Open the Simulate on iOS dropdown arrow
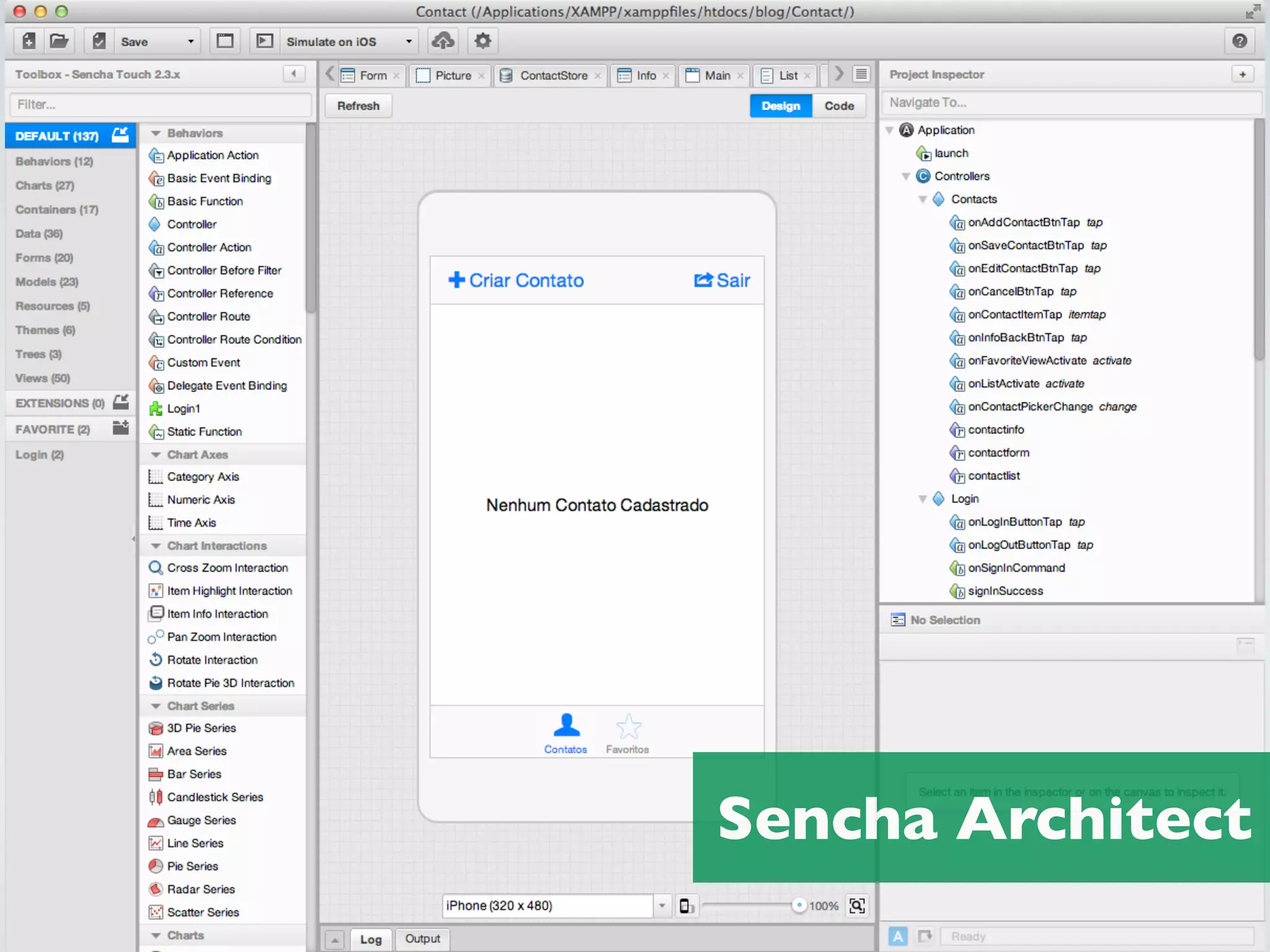1270x952 pixels. tap(409, 42)
